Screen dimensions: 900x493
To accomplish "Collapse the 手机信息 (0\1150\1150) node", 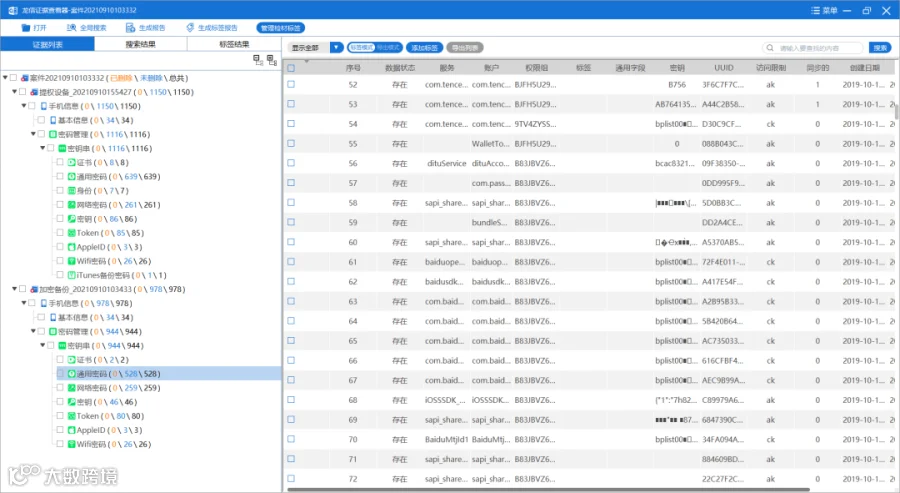I will point(24,106).
